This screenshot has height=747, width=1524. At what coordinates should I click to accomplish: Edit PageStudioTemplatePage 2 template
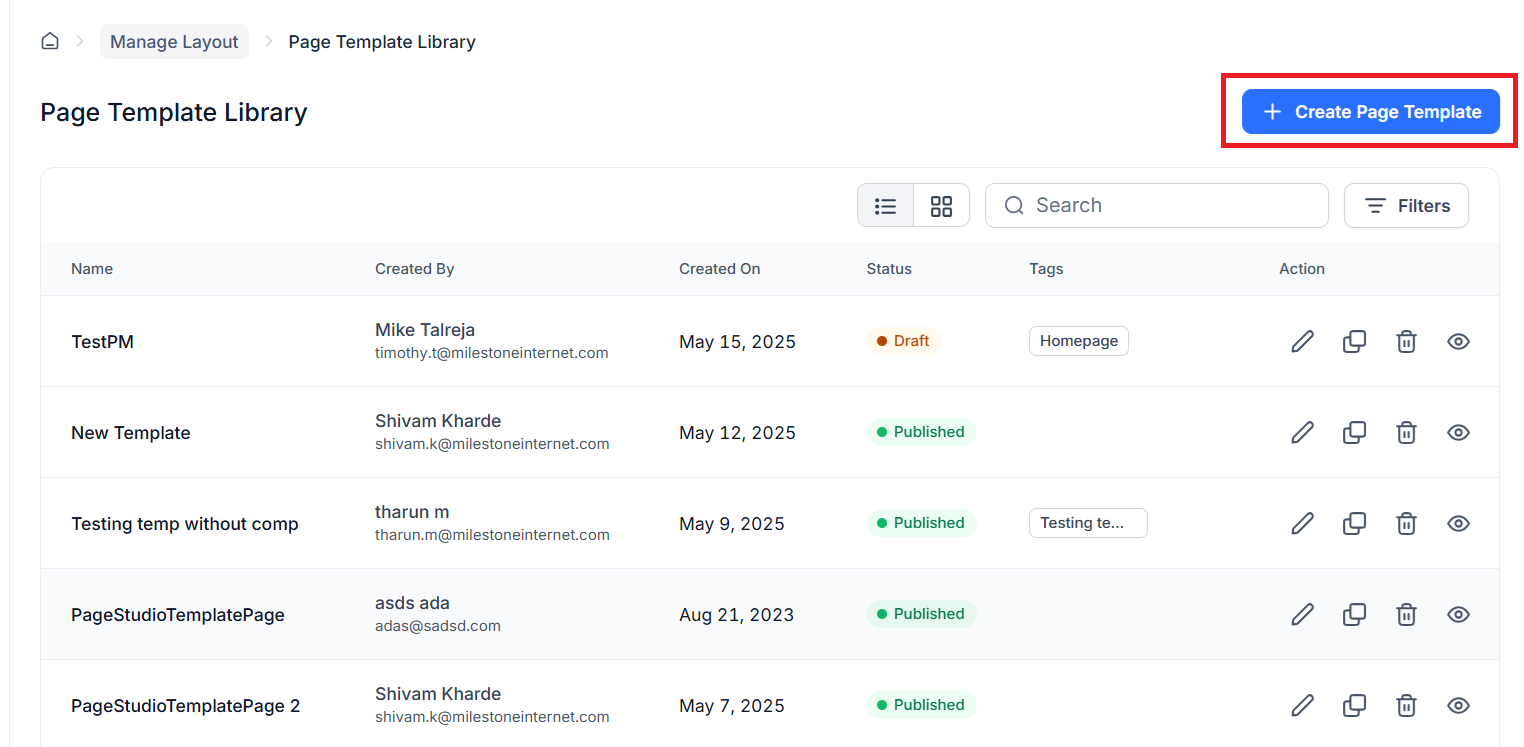pyautogui.click(x=1303, y=706)
